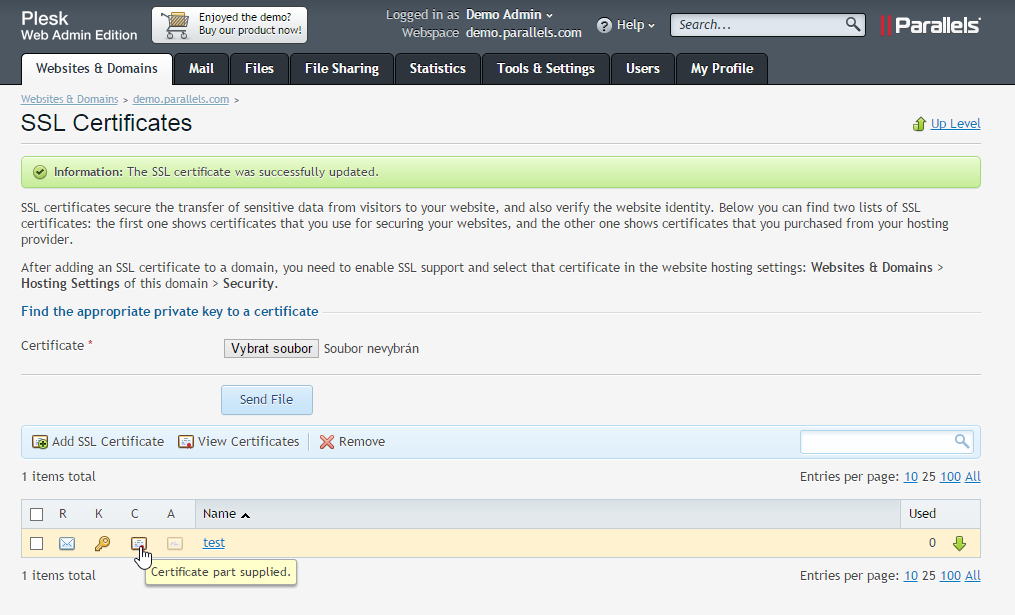Click the Send File button

pos(267,400)
